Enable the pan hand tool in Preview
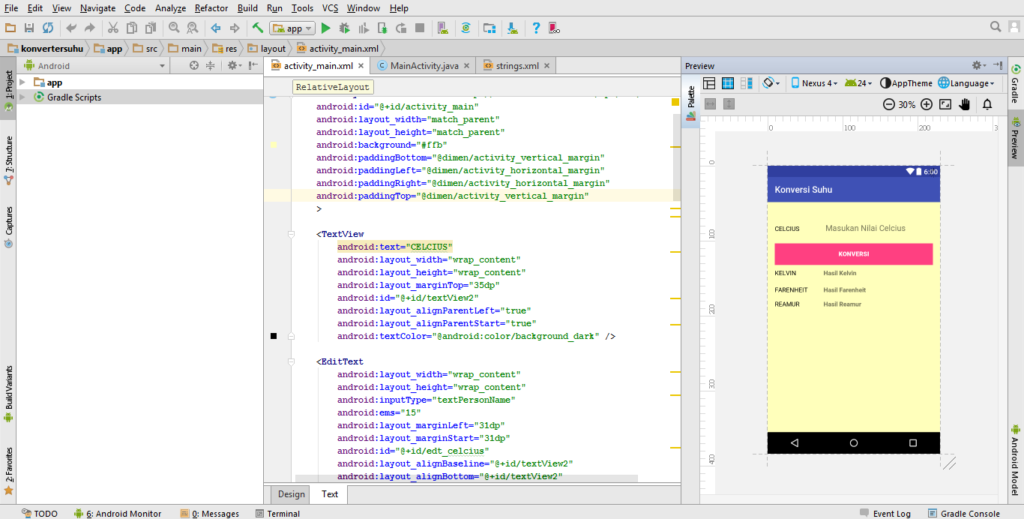This screenshot has width=1024, height=519. pos(965,104)
